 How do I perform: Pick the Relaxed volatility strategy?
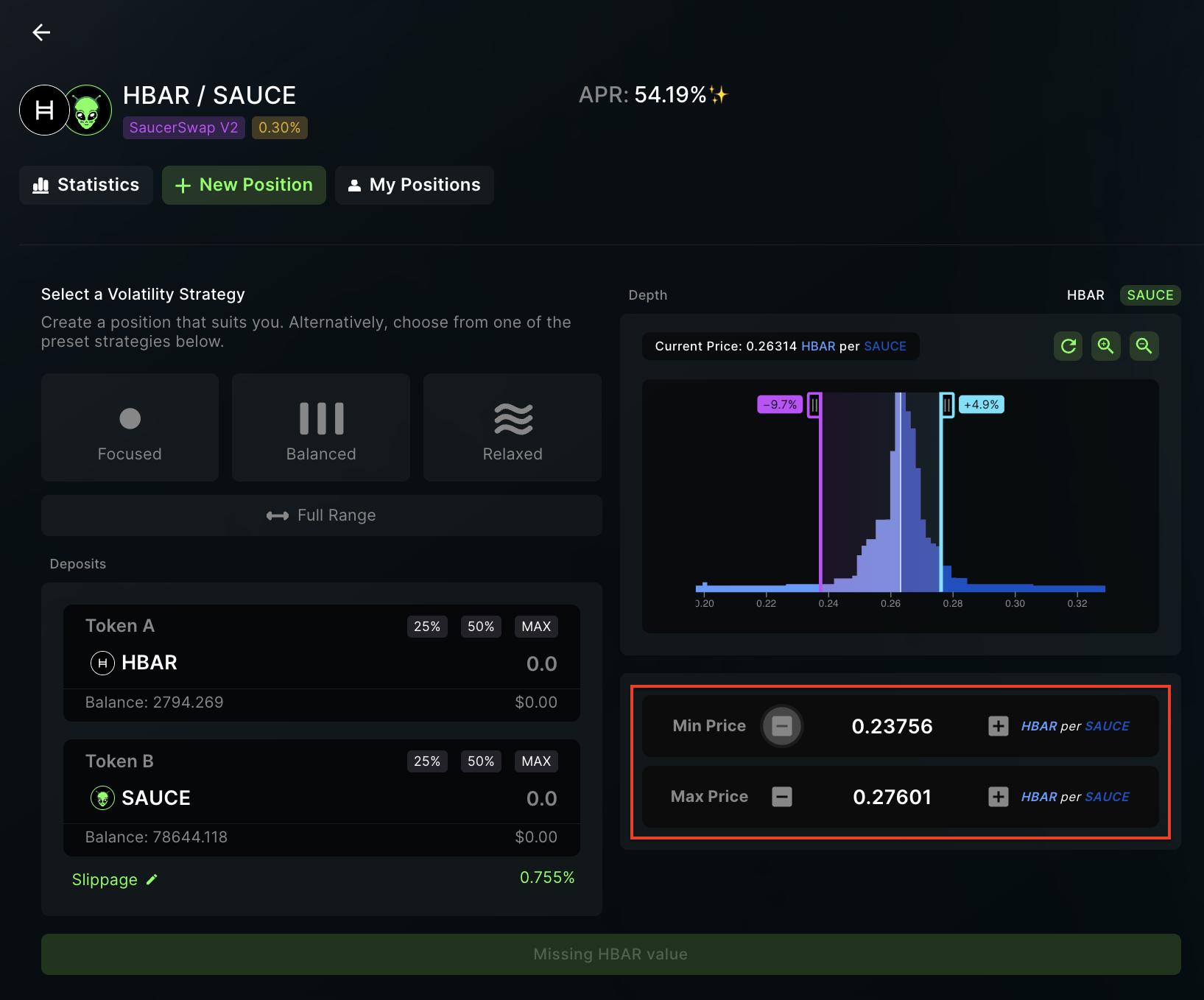[513, 428]
